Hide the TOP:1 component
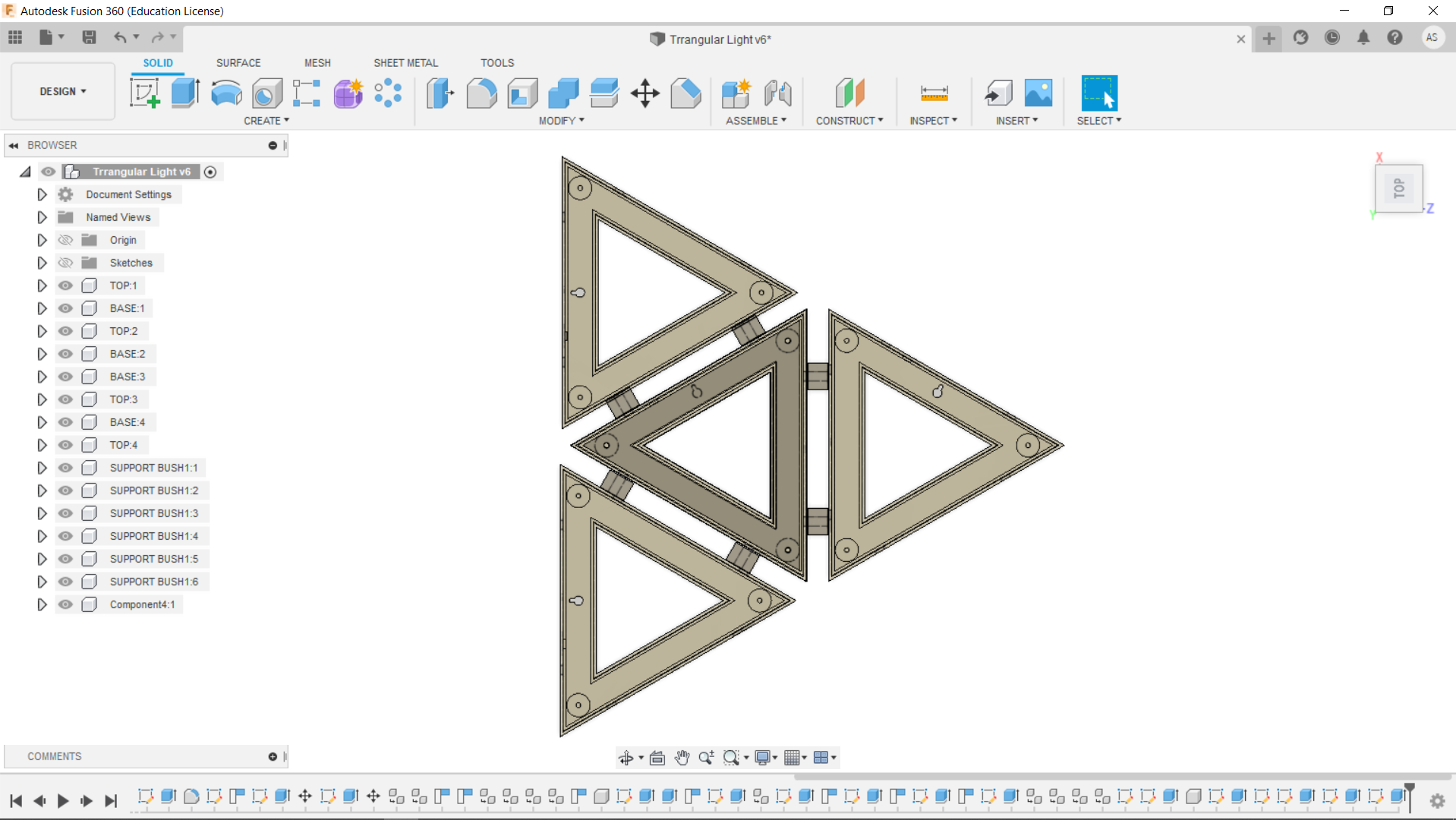 66,285
